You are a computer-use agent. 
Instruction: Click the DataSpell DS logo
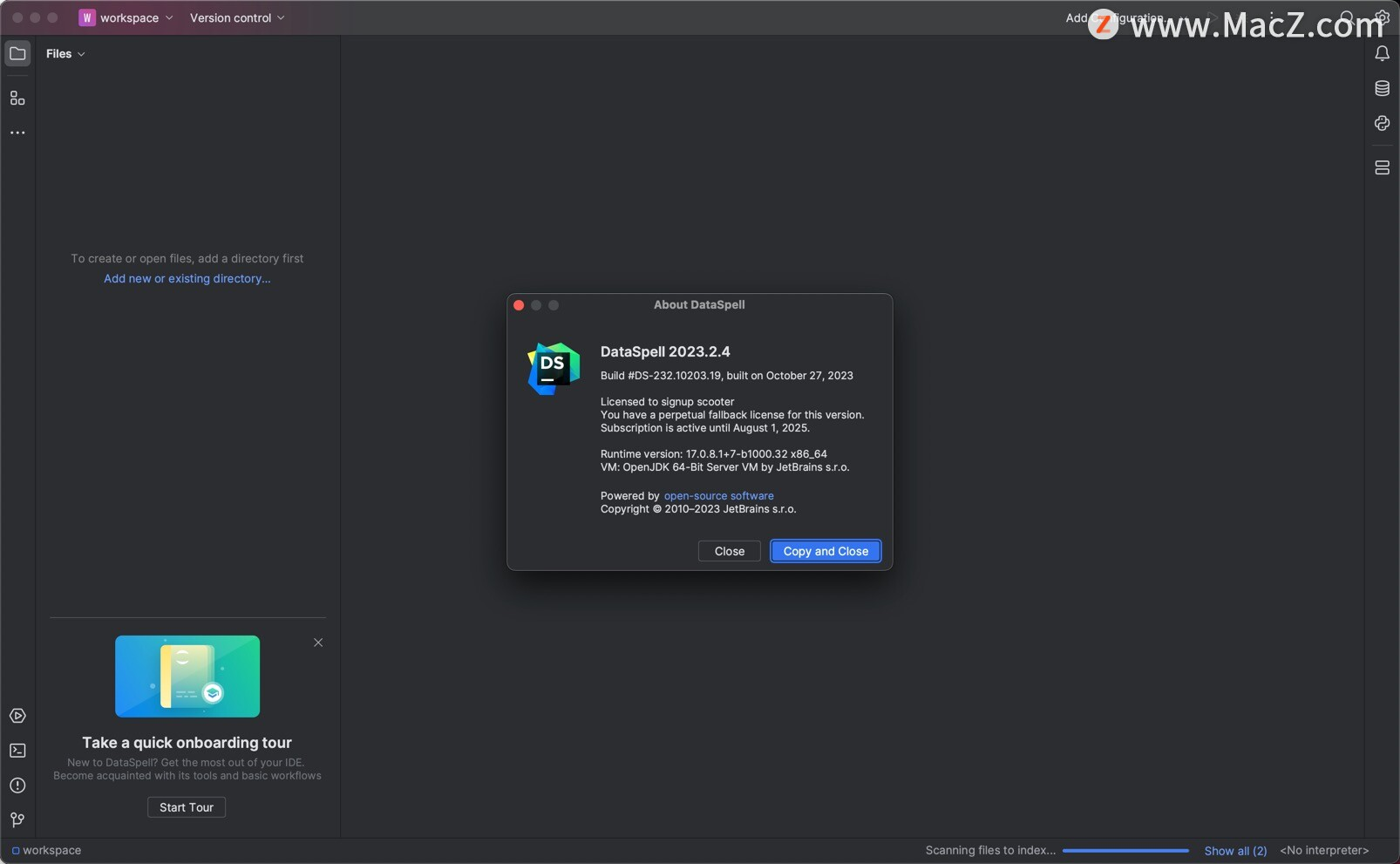click(554, 369)
